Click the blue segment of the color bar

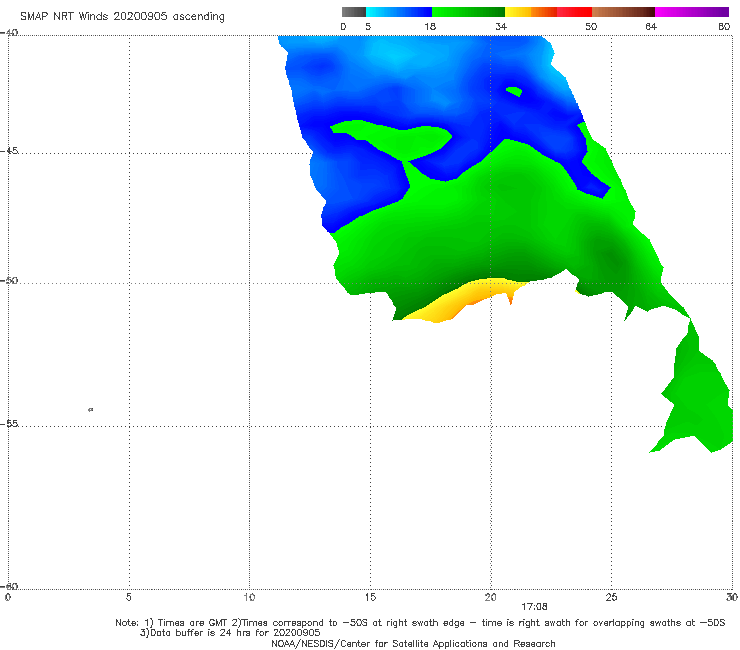tap(399, 12)
